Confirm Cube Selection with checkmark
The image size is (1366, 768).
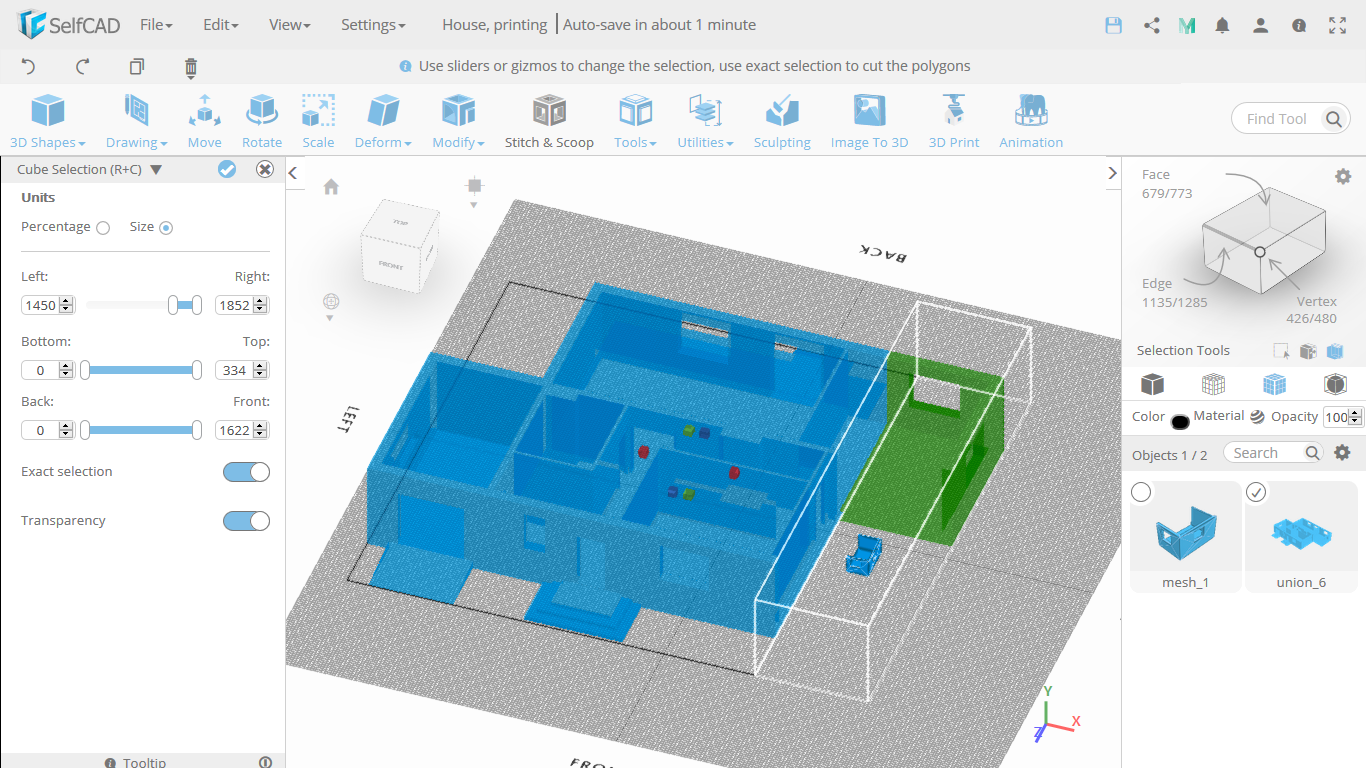pyautogui.click(x=227, y=169)
